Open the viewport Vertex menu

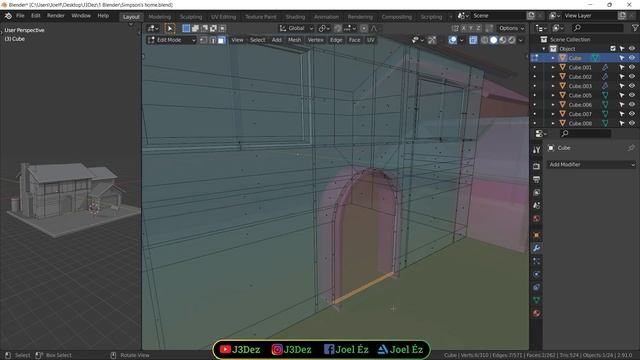pos(316,40)
